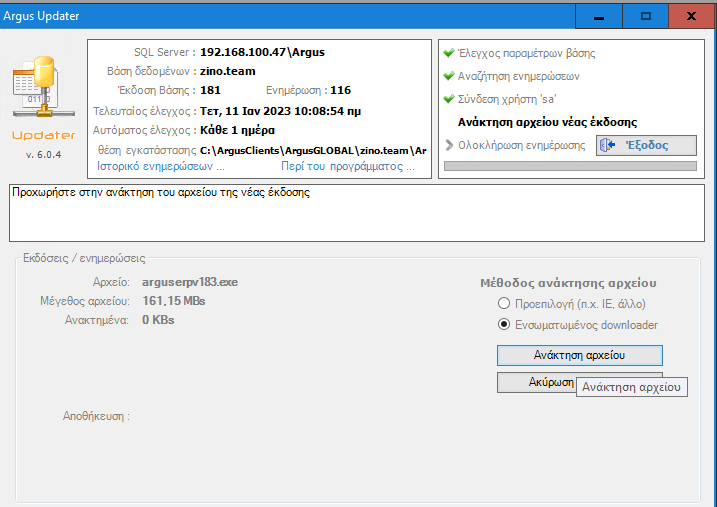
Task: Click the file name arguserpv183.exe
Action: 190,282
